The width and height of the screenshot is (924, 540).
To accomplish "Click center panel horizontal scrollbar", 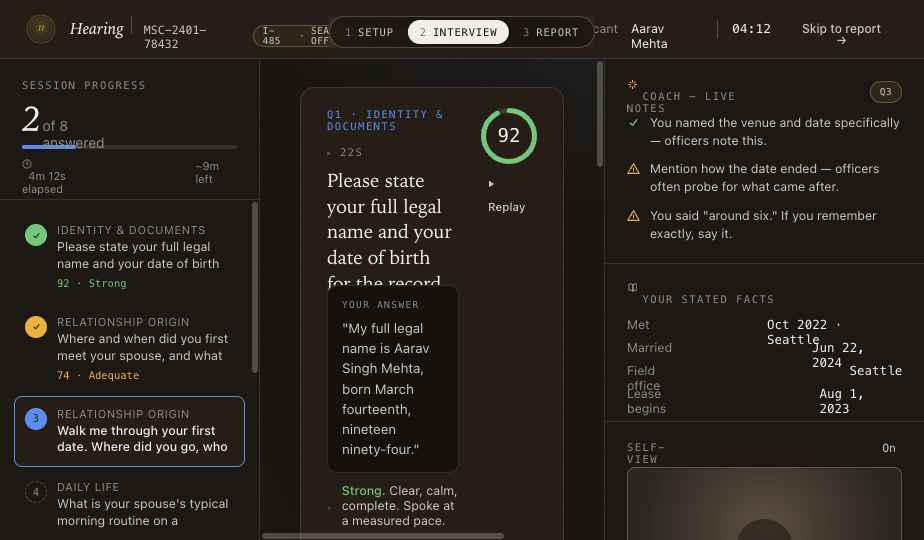I will (x=383, y=536).
